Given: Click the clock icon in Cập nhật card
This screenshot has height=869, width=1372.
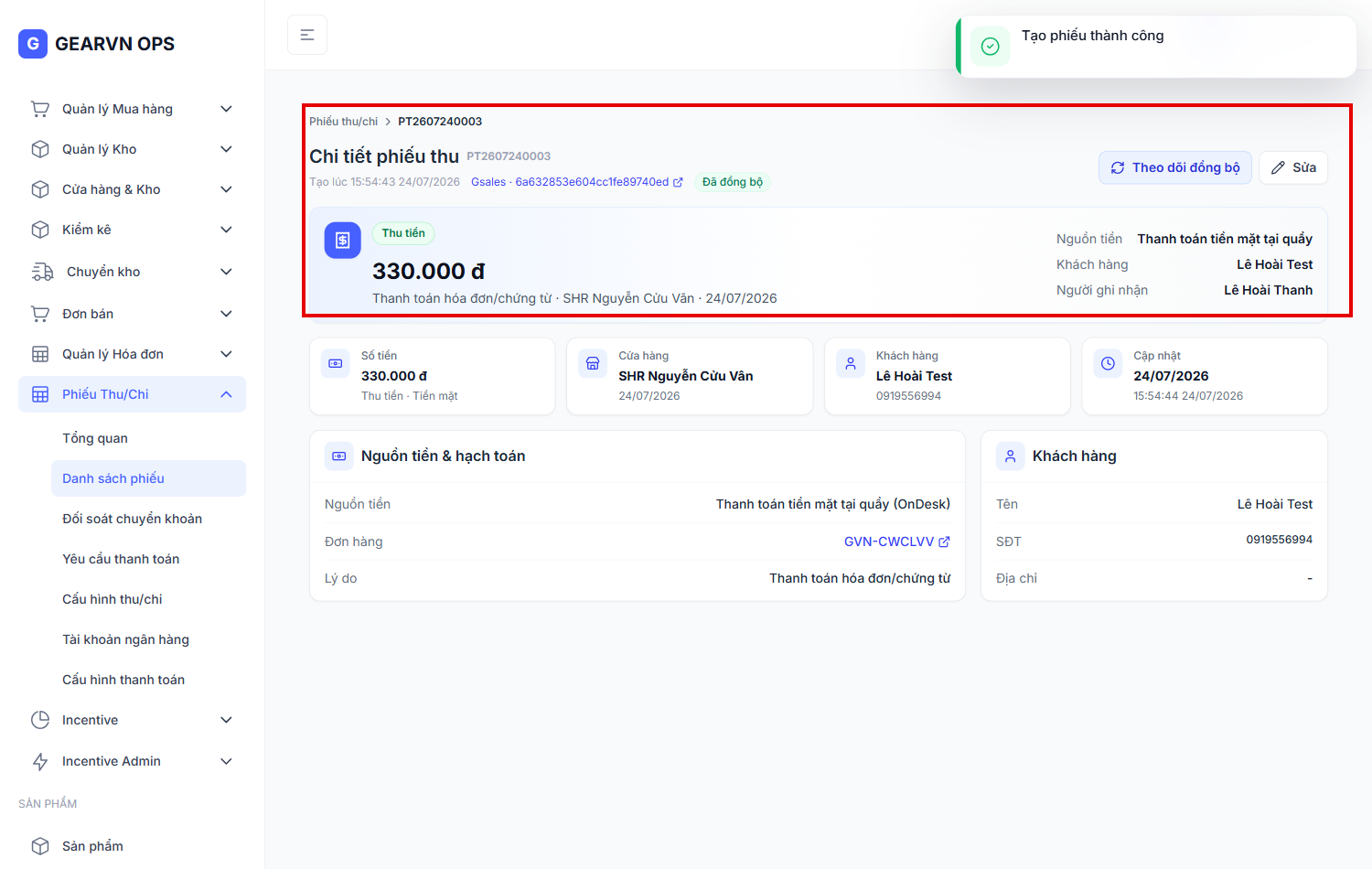Looking at the screenshot, I should point(1108,363).
